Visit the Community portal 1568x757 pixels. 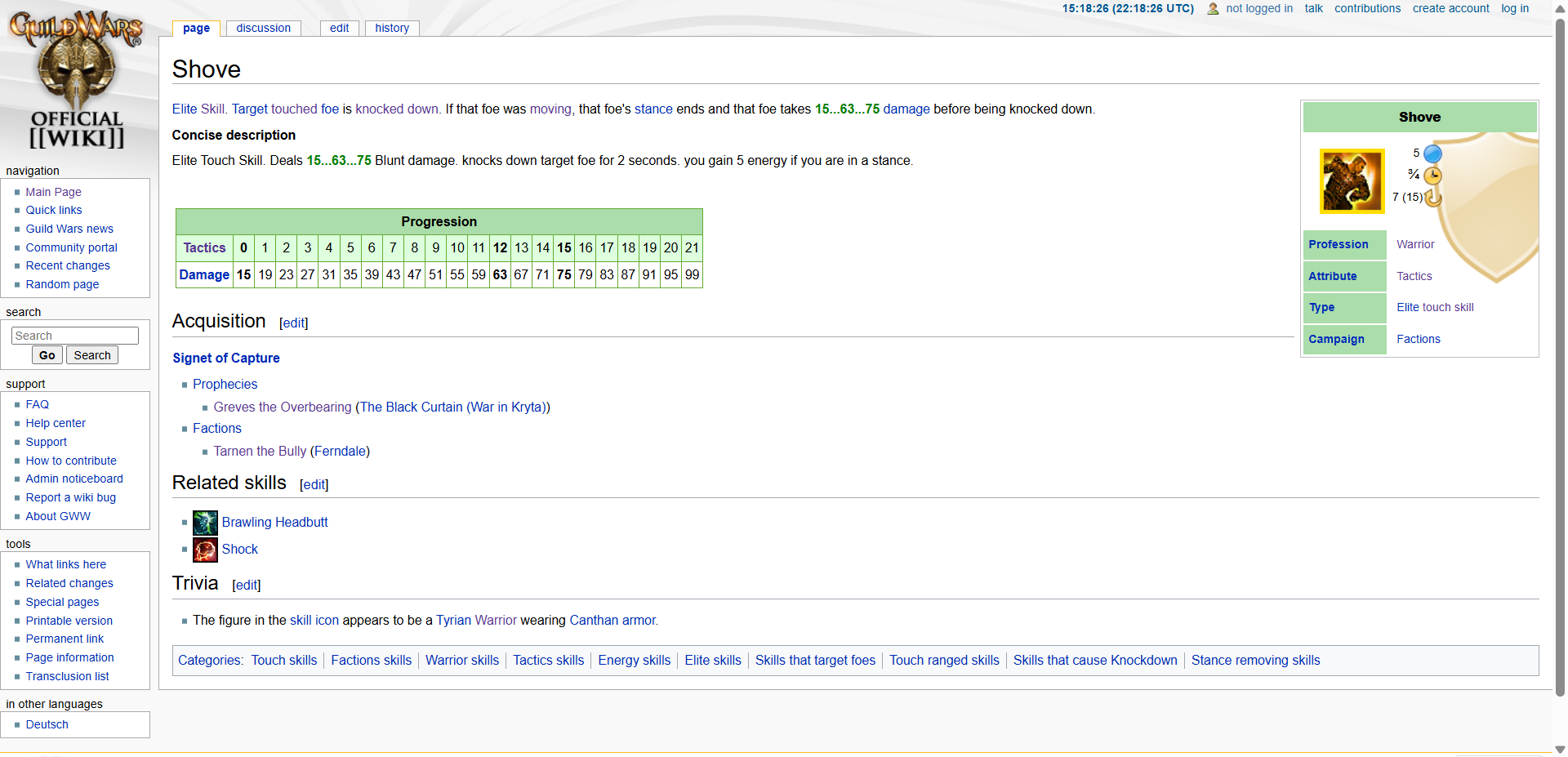(71, 247)
